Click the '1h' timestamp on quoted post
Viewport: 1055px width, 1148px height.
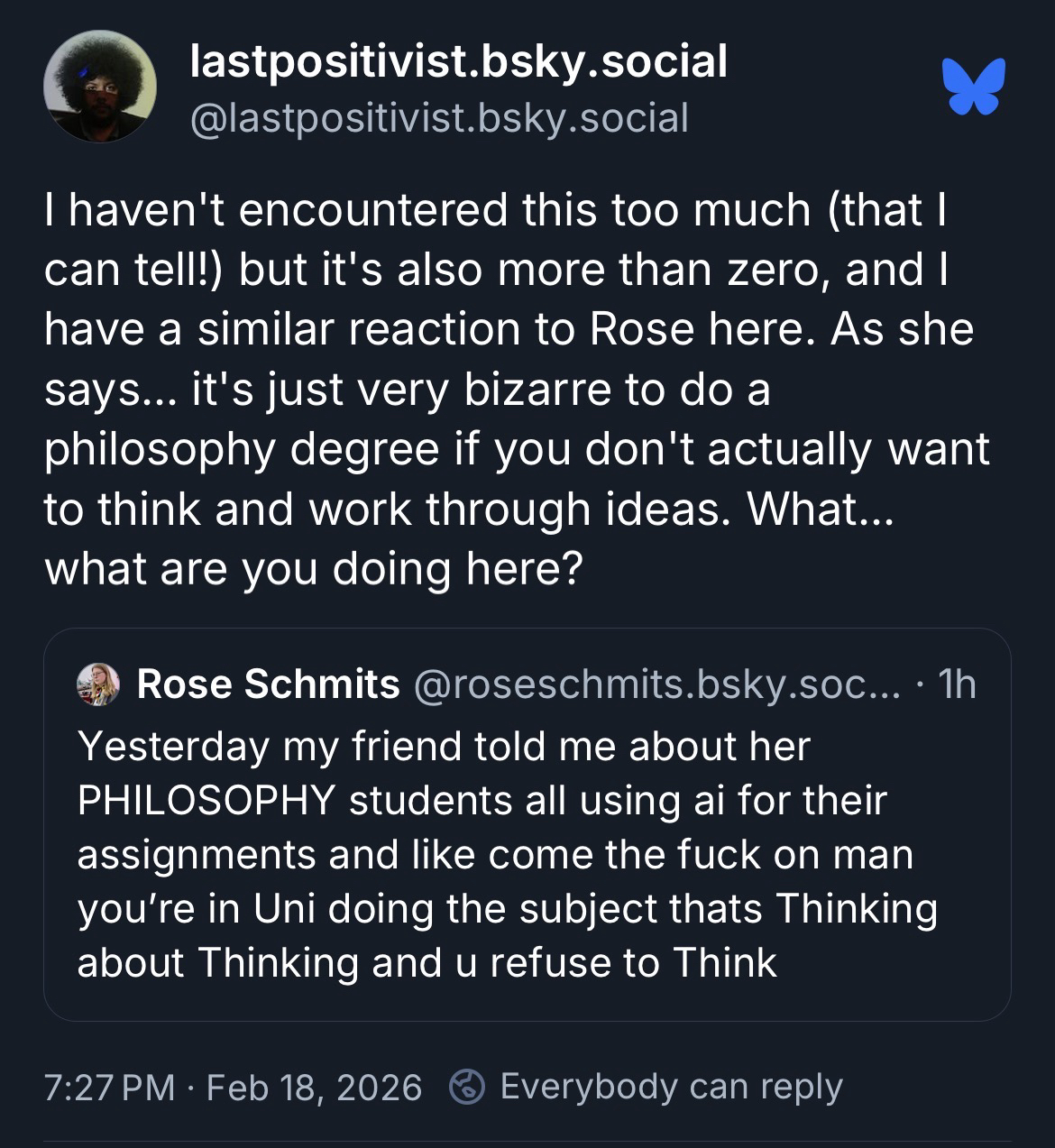point(957,684)
